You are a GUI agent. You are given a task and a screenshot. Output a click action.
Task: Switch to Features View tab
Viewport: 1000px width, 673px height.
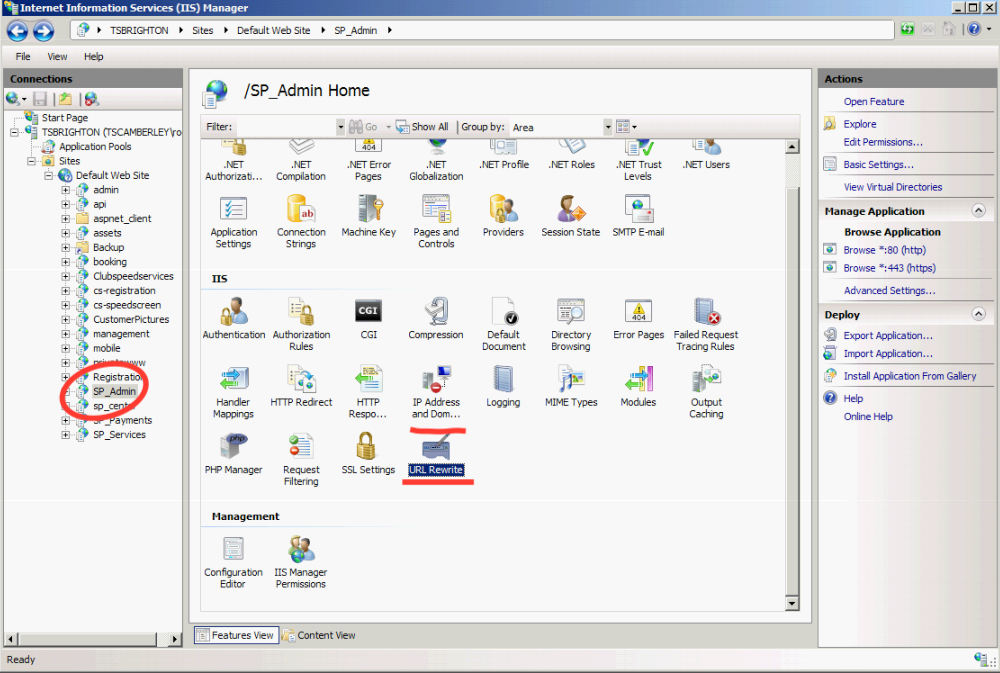237,635
